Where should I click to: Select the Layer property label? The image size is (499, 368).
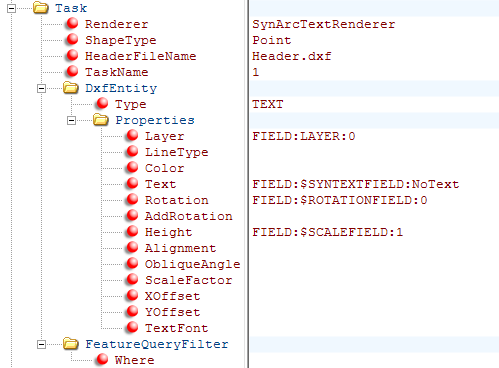(x=165, y=136)
